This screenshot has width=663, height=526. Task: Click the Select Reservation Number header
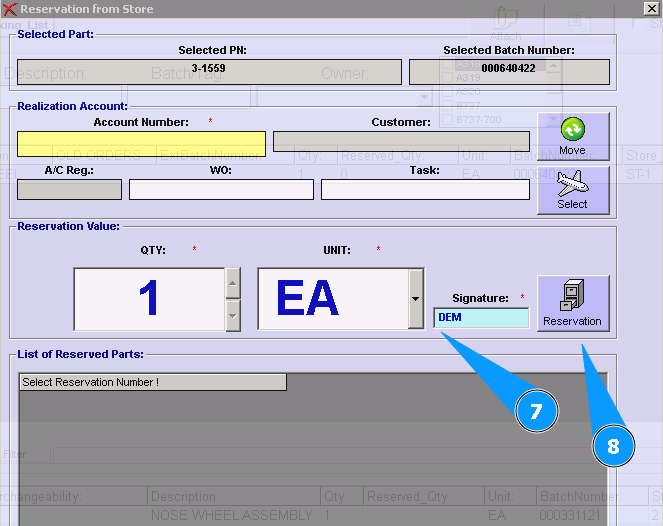coord(153,382)
